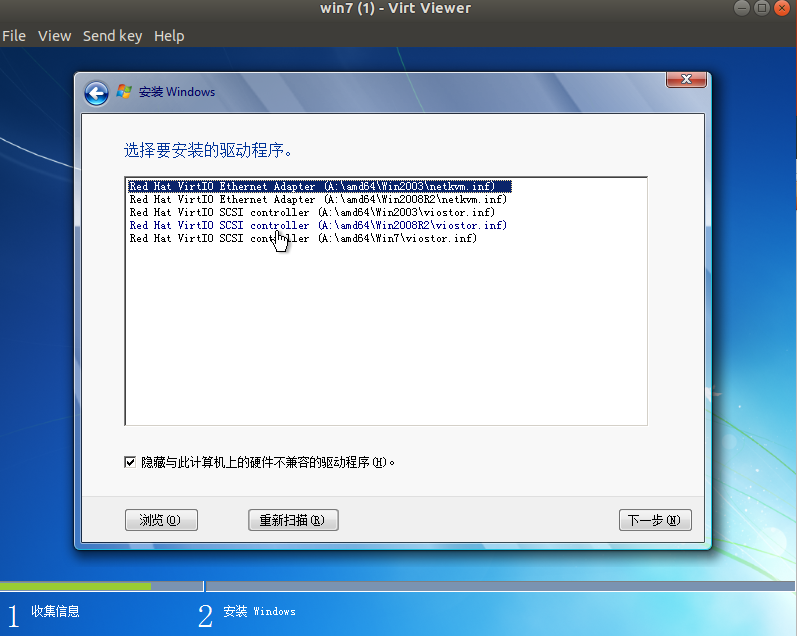This screenshot has width=797, height=636.
Task: Open the View menu
Action: tap(54, 36)
